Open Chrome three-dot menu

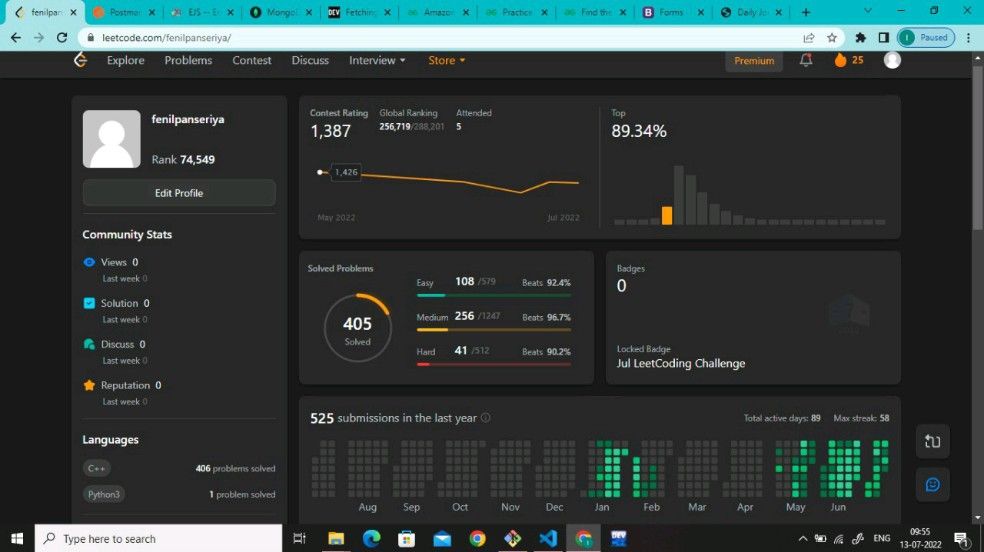point(969,38)
